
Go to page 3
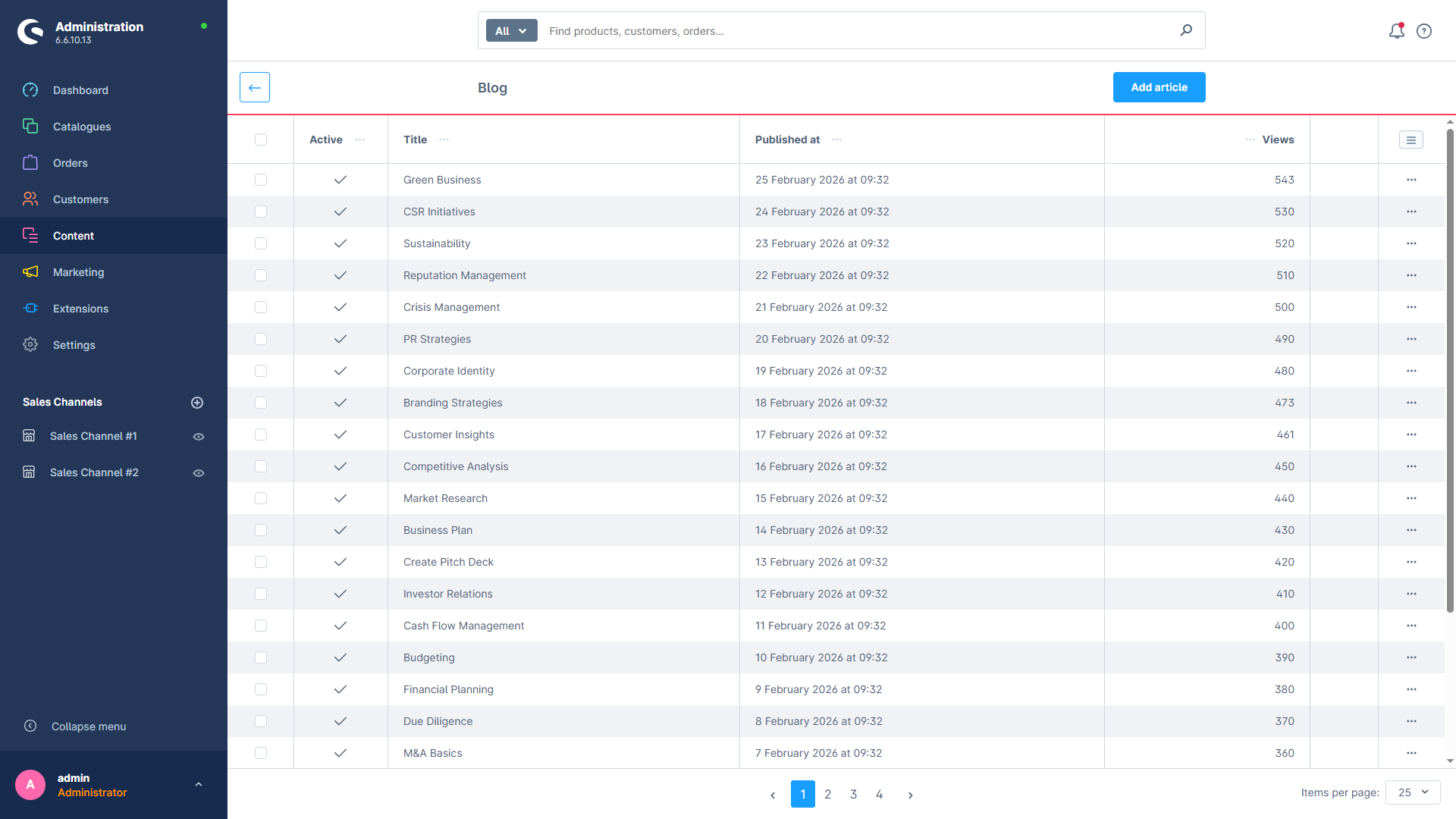tap(854, 794)
